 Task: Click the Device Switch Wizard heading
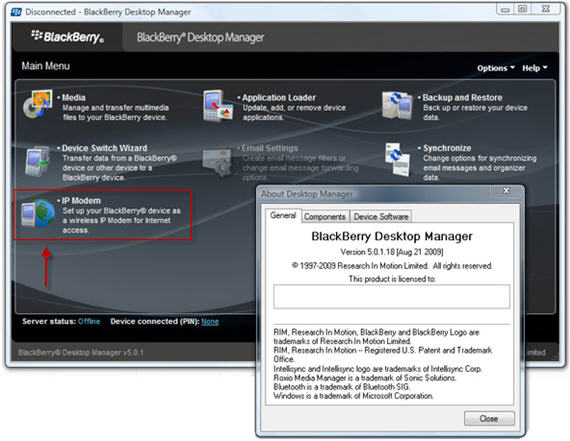click(105, 148)
